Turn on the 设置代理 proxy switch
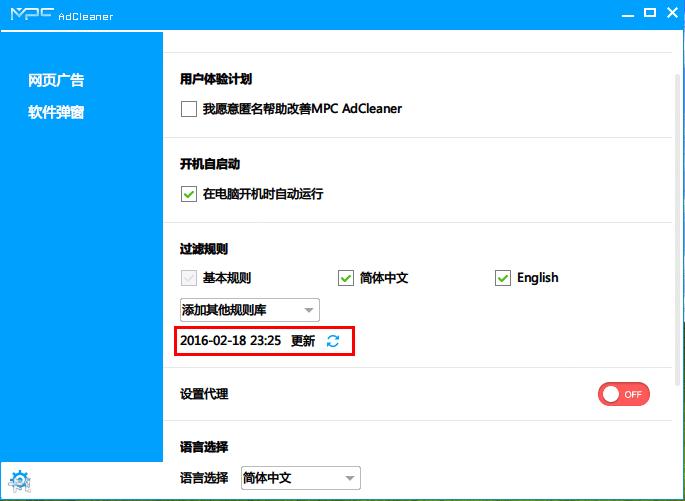Viewport: 685px width, 501px height. pyautogui.click(x=624, y=394)
